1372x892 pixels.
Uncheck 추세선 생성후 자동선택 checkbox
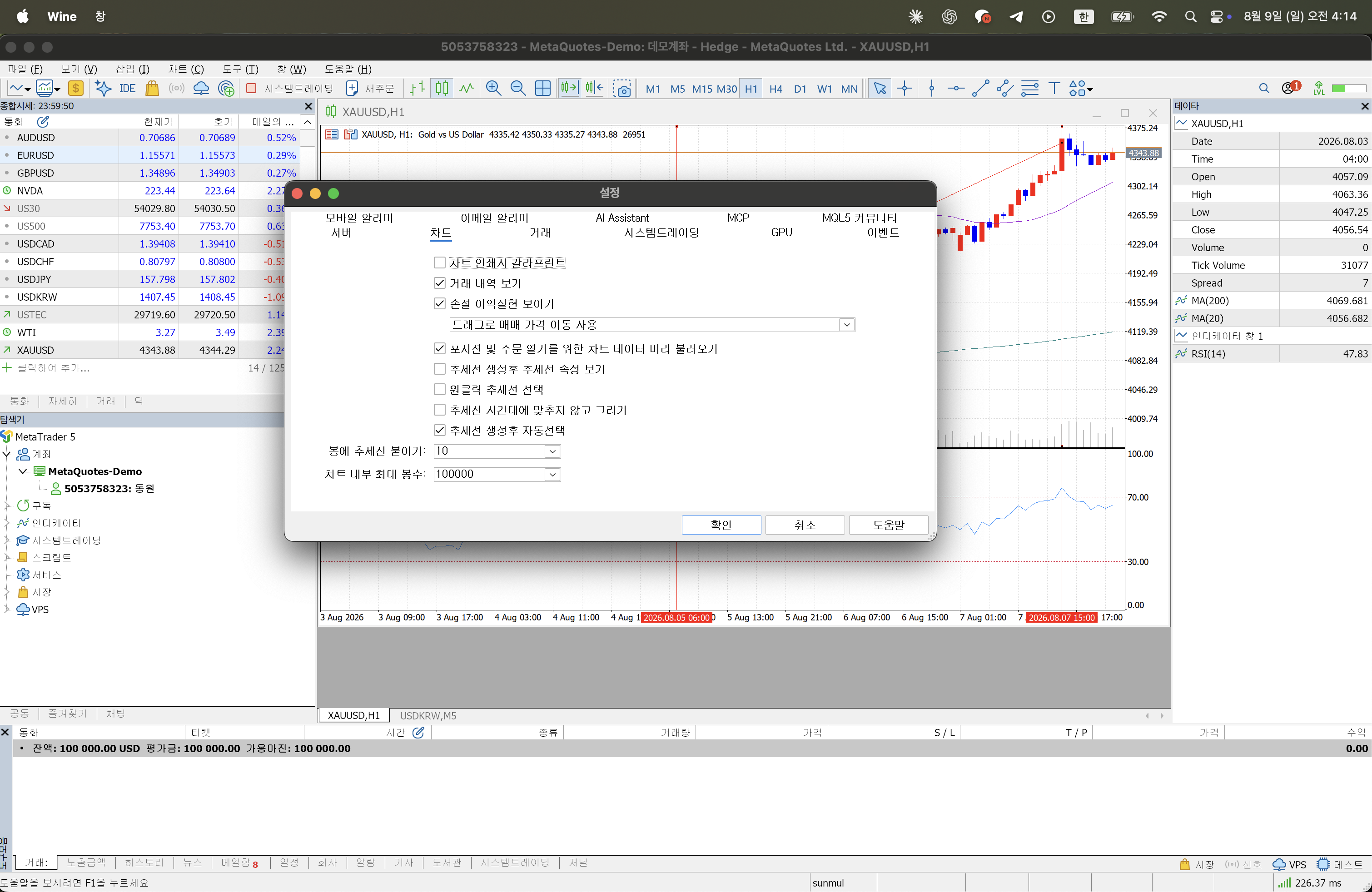[x=439, y=431]
